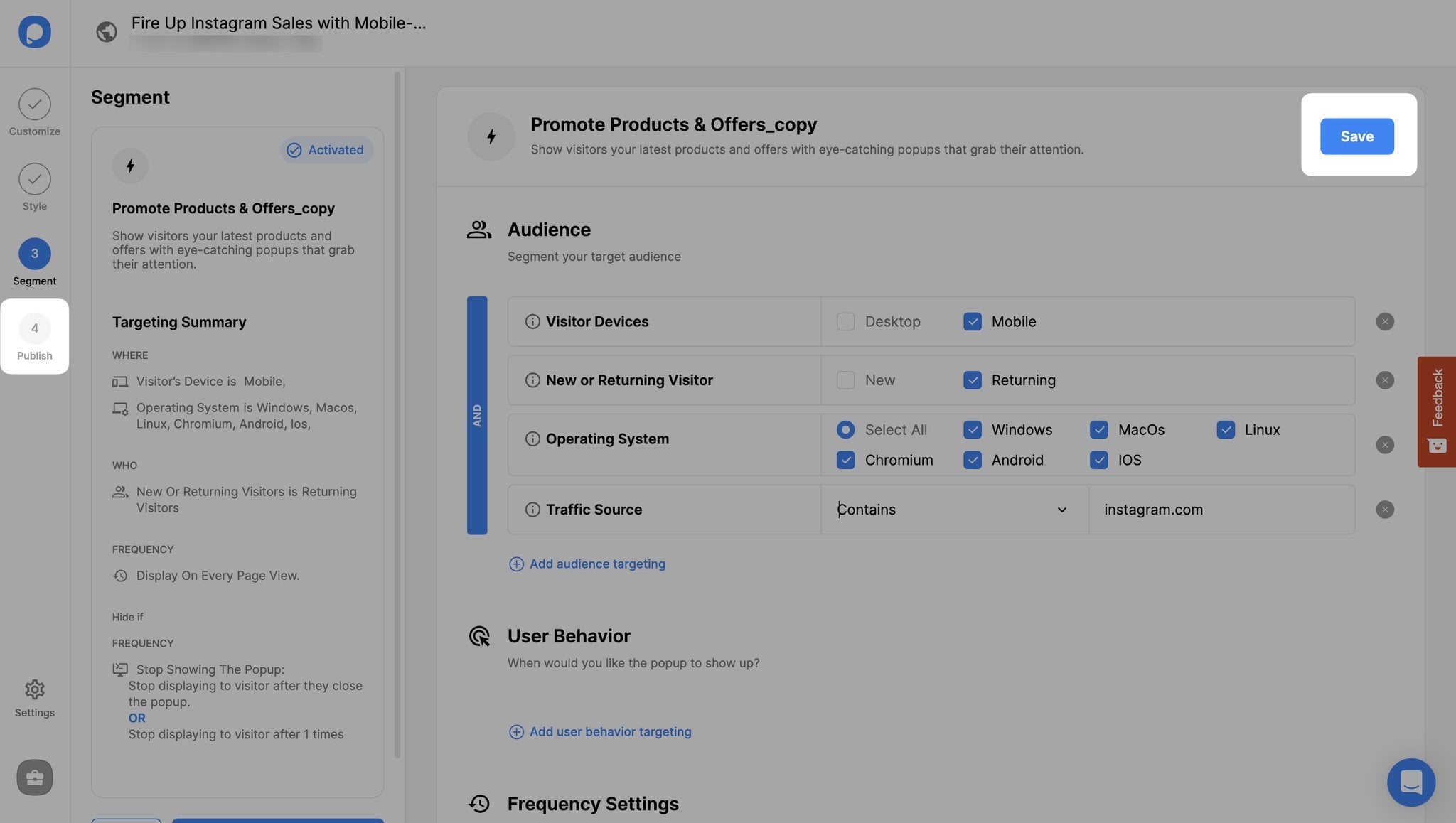Click the history icon beside Display On Every Page
Viewport: 1456px width, 823px height.
tap(120, 576)
